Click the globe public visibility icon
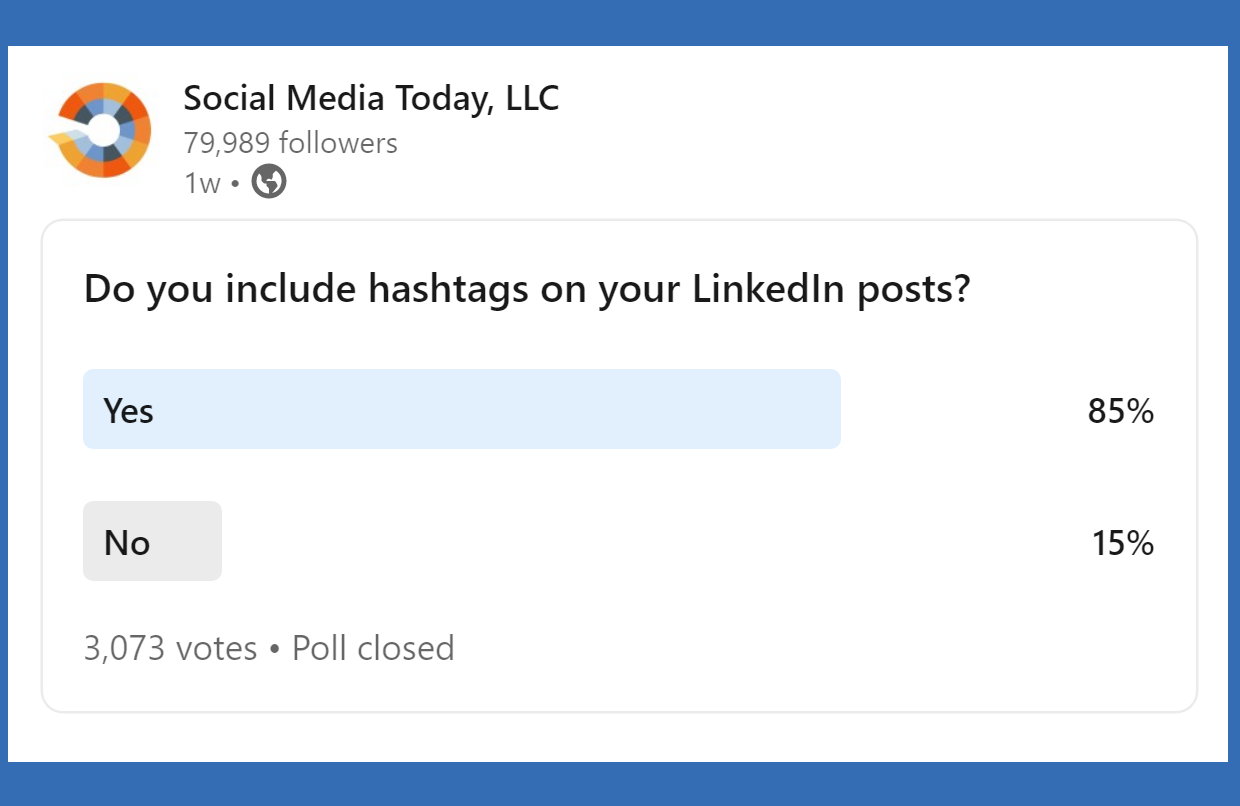This screenshot has height=806, width=1240. tap(269, 182)
